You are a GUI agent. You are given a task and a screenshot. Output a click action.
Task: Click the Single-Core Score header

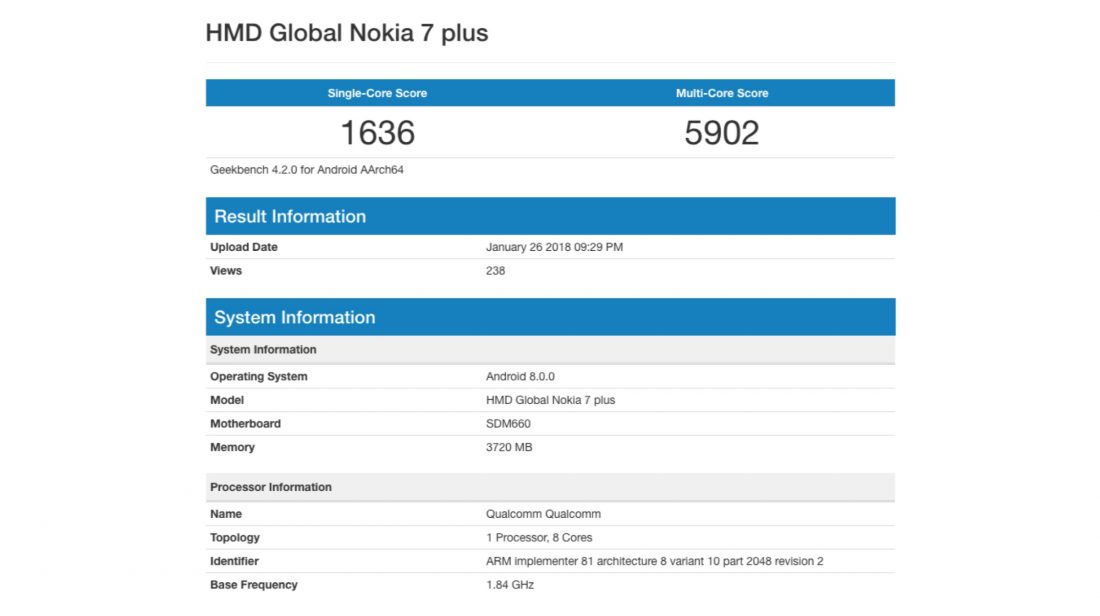(x=377, y=93)
